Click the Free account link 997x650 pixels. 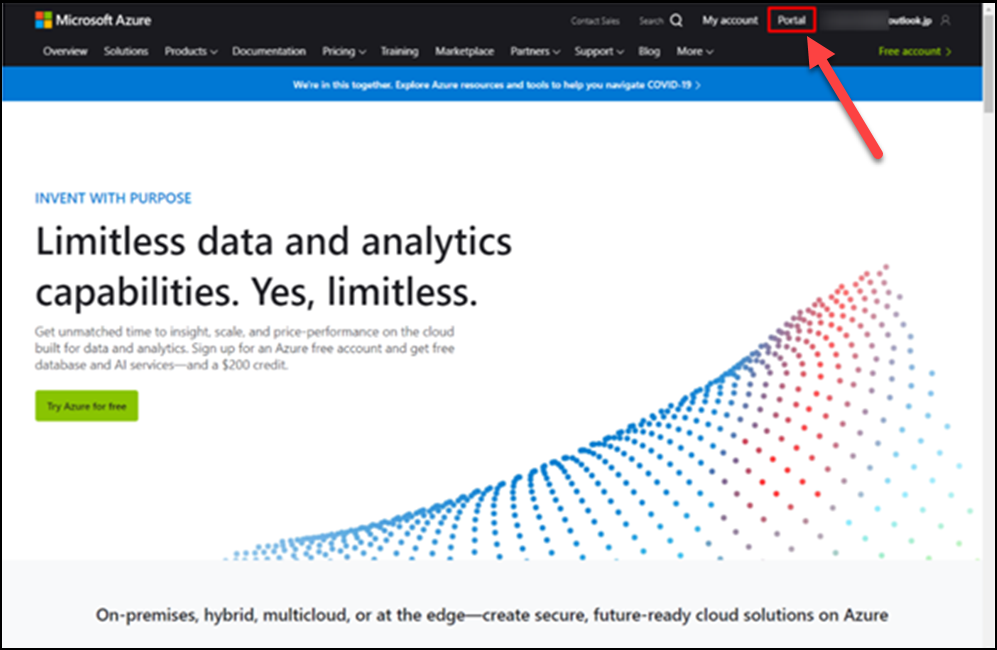point(915,52)
